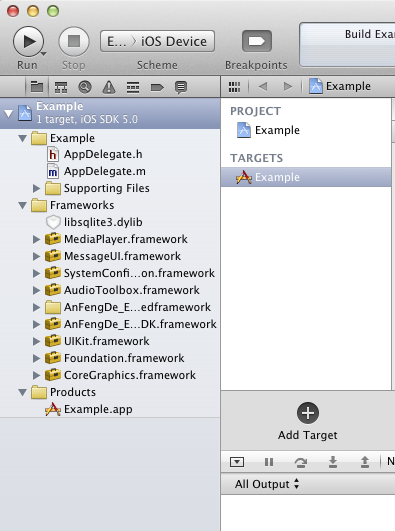This screenshot has width=395, height=531.
Task: Select the Example project row with iOS SDK 5.0
Action: click(x=110, y=113)
